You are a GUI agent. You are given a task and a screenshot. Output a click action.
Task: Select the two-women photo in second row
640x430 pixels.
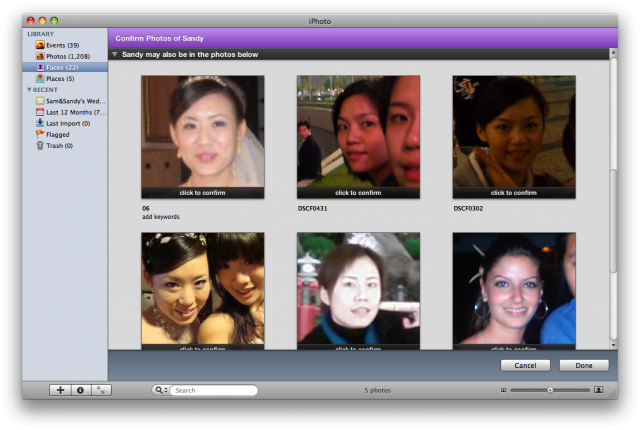click(x=202, y=289)
